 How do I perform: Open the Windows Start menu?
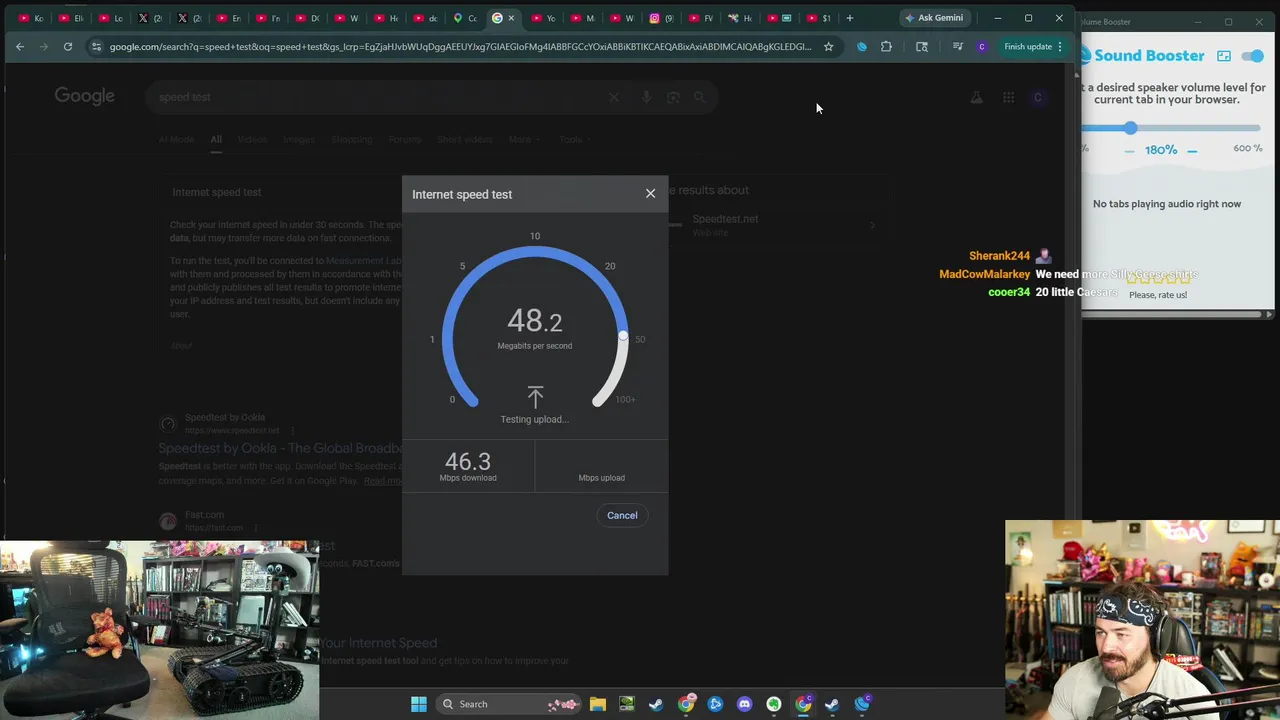[x=419, y=704]
